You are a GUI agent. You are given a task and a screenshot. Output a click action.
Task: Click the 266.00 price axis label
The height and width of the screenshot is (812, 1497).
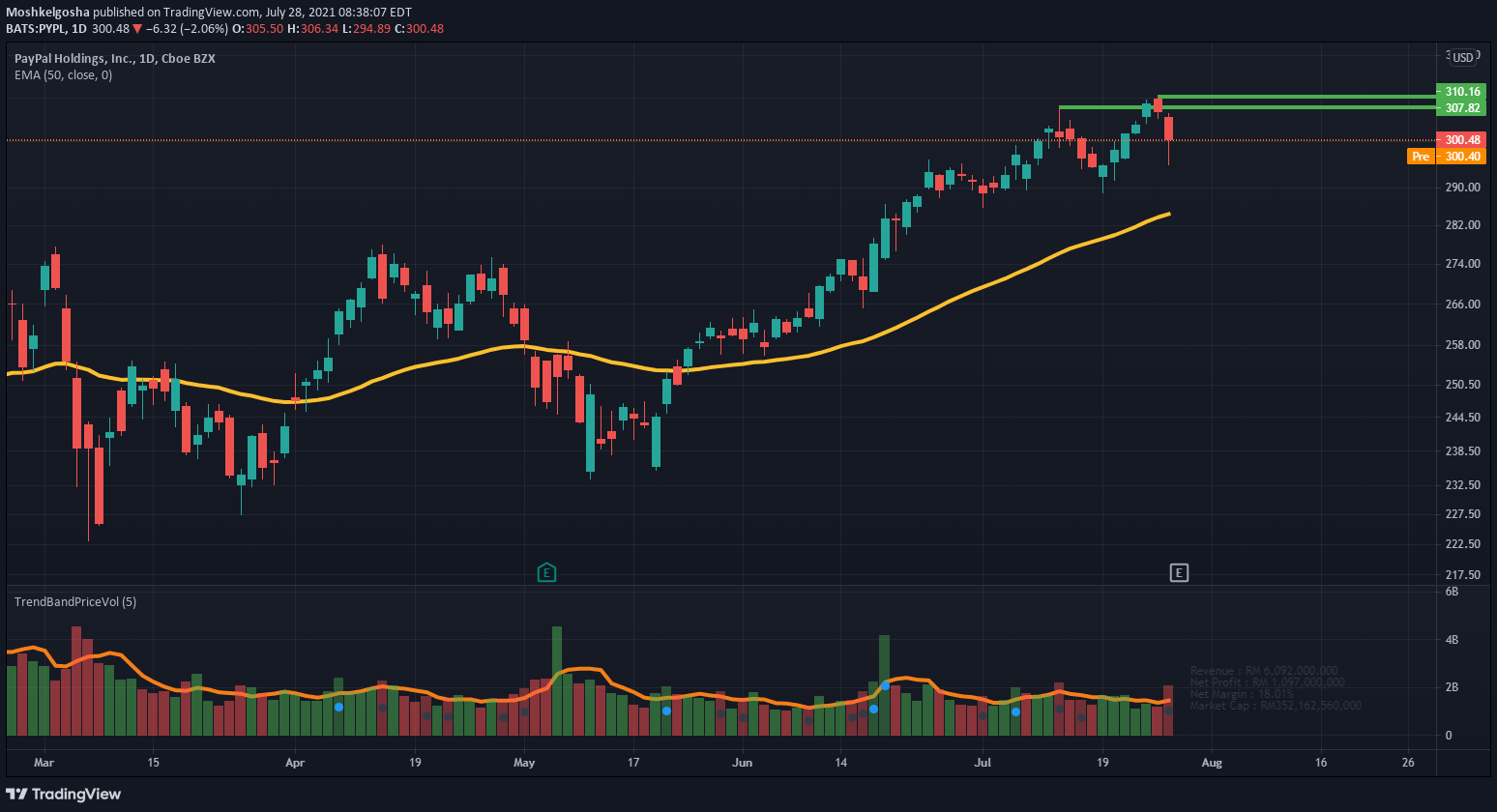pos(1462,304)
